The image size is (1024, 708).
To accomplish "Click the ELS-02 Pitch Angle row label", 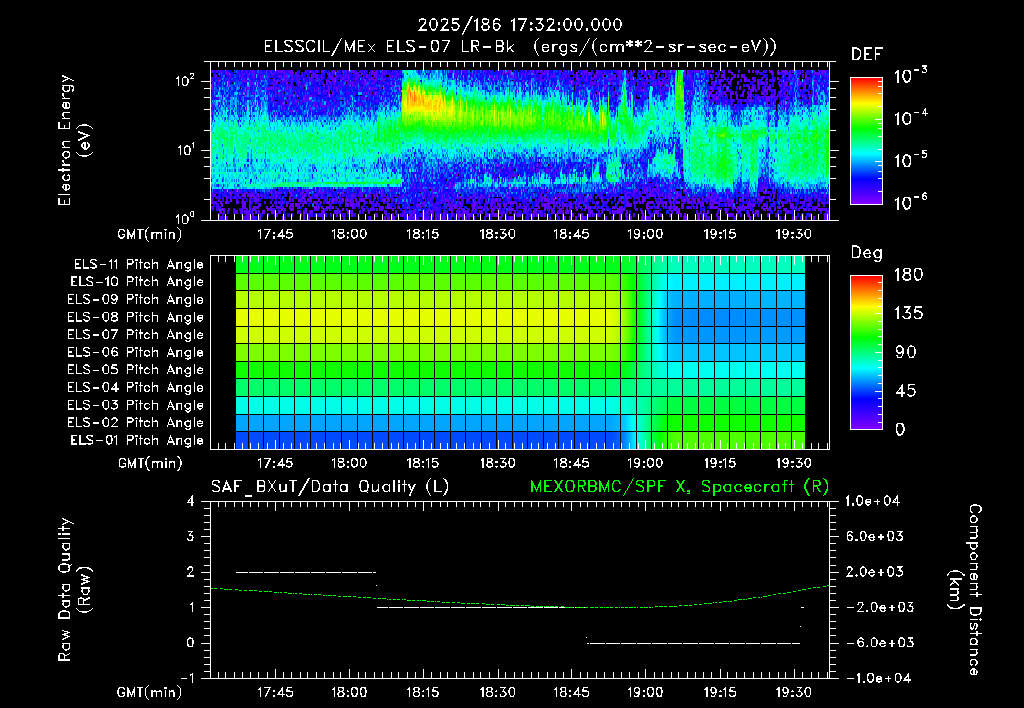I will 136,423.
